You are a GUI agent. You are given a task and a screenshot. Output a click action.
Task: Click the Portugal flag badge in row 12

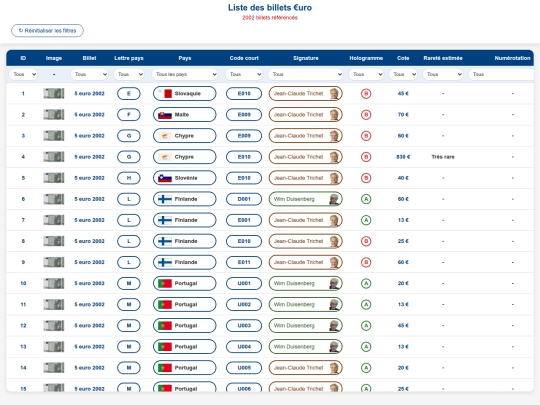click(x=185, y=325)
